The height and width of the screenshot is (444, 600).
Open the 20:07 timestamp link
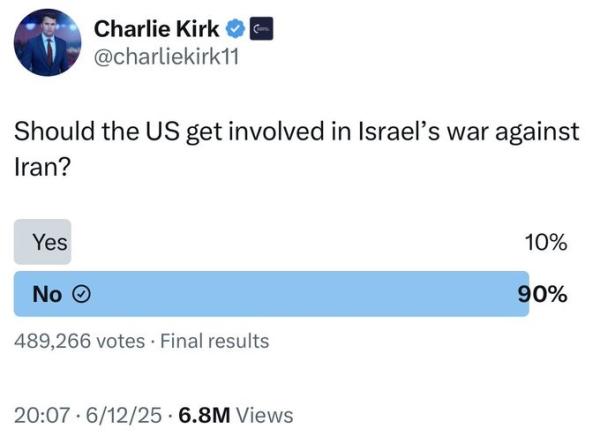pos(38,414)
